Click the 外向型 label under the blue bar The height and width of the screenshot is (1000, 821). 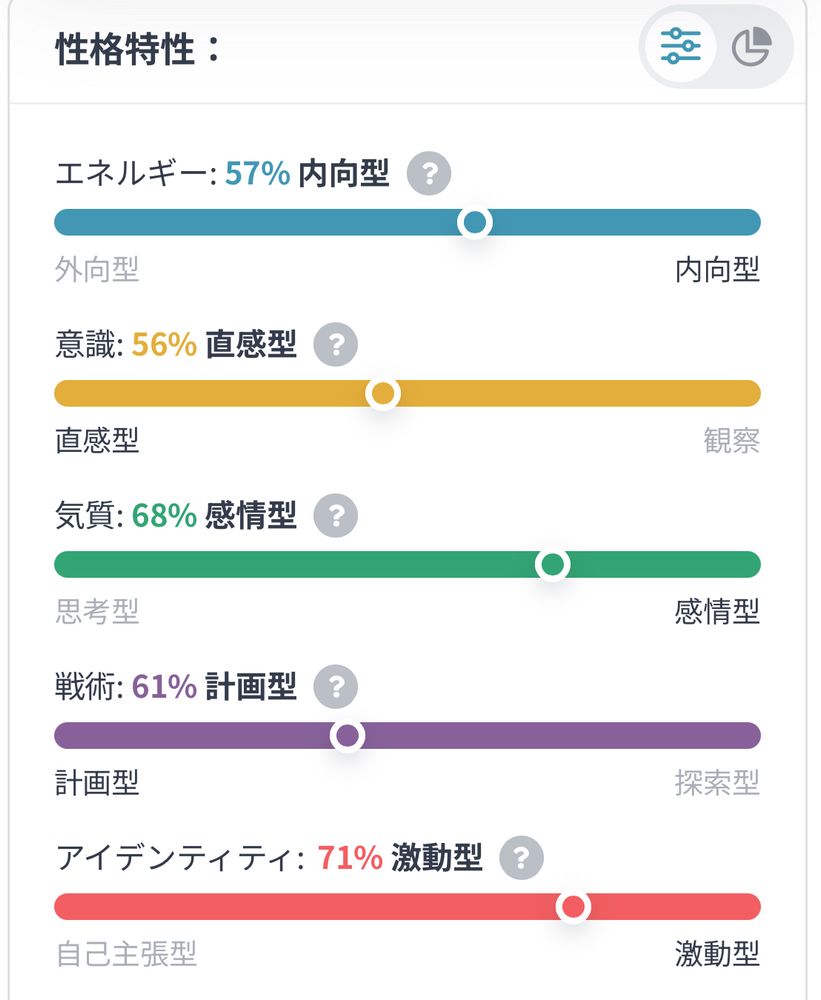click(97, 269)
